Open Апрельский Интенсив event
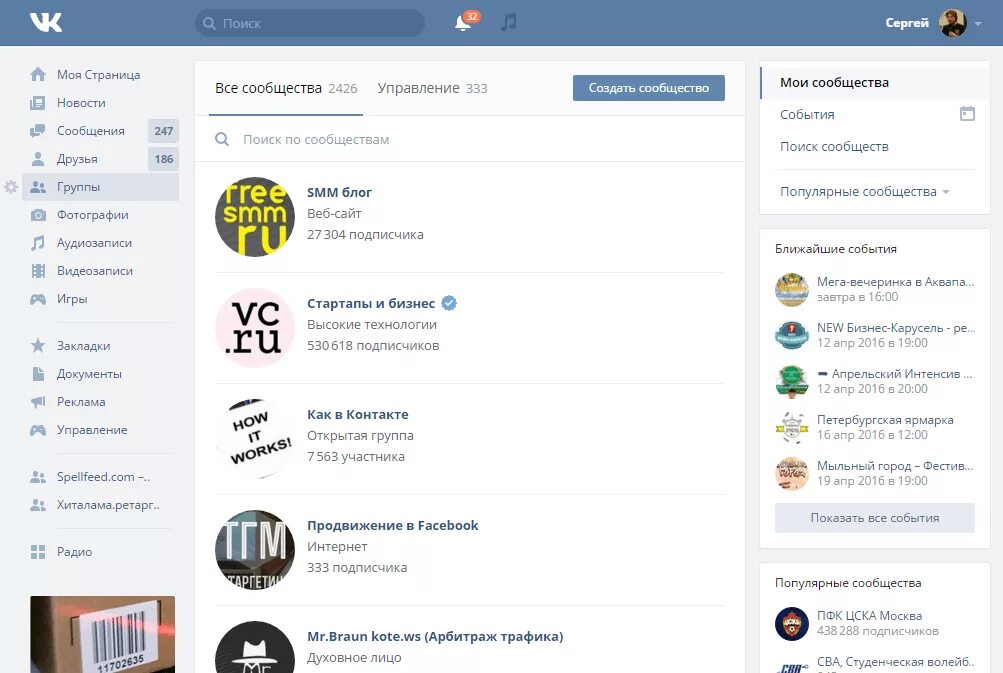Viewport: 1003px width, 673px height. click(x=894, y=374)
